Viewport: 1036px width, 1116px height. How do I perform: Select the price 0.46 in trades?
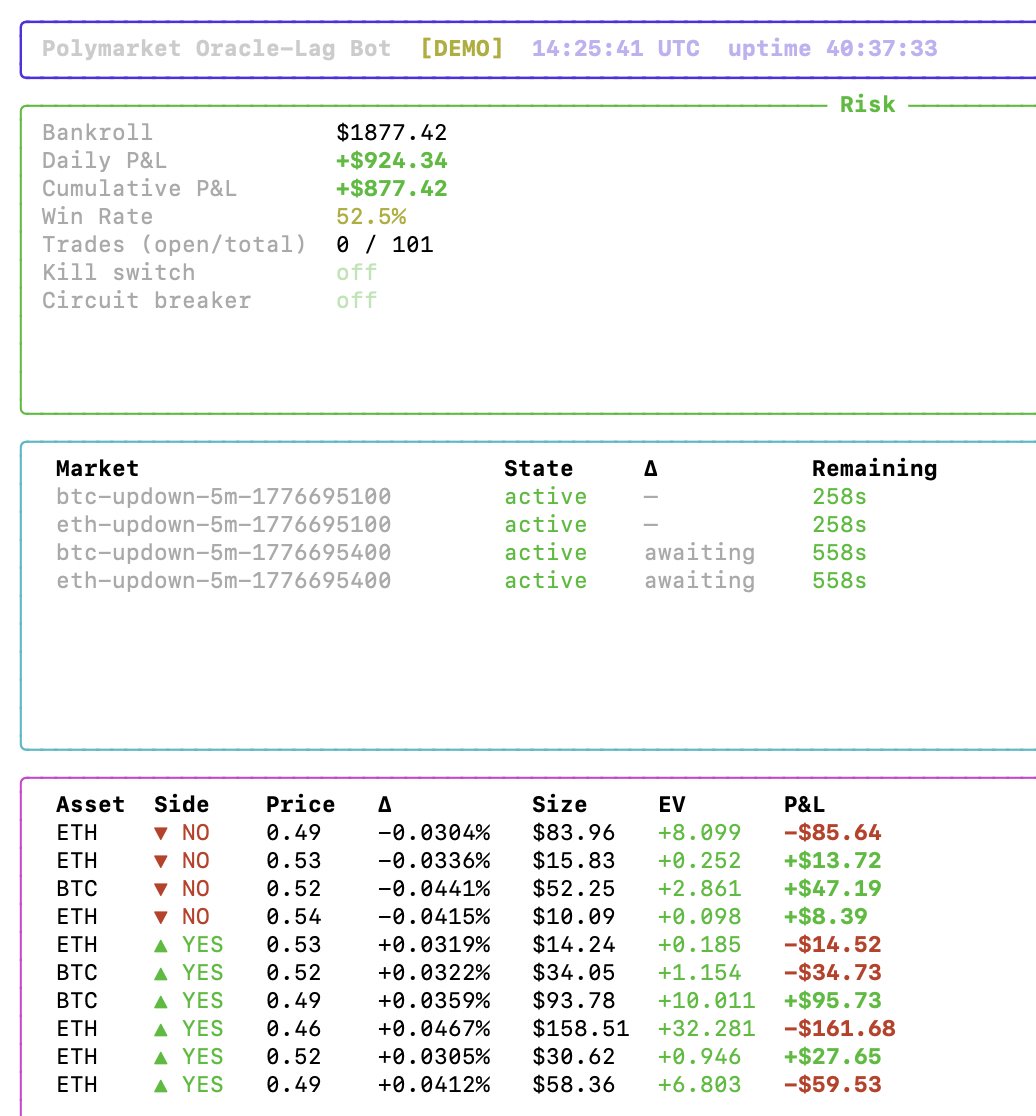(x=293, y=1028)
